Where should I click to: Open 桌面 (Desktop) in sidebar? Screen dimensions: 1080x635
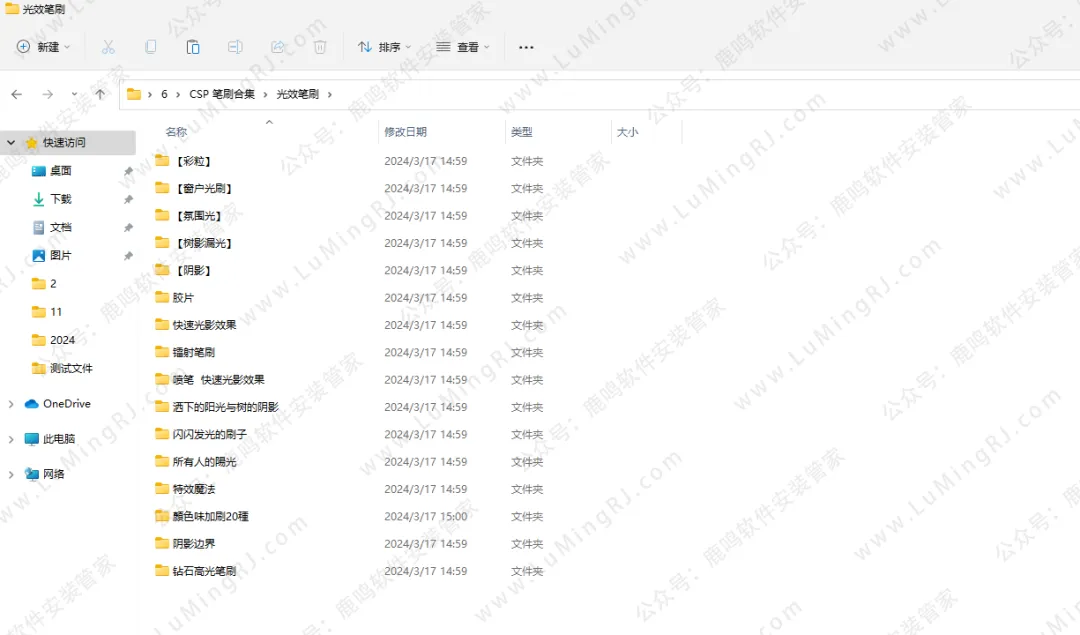click(x=60, y=171)
